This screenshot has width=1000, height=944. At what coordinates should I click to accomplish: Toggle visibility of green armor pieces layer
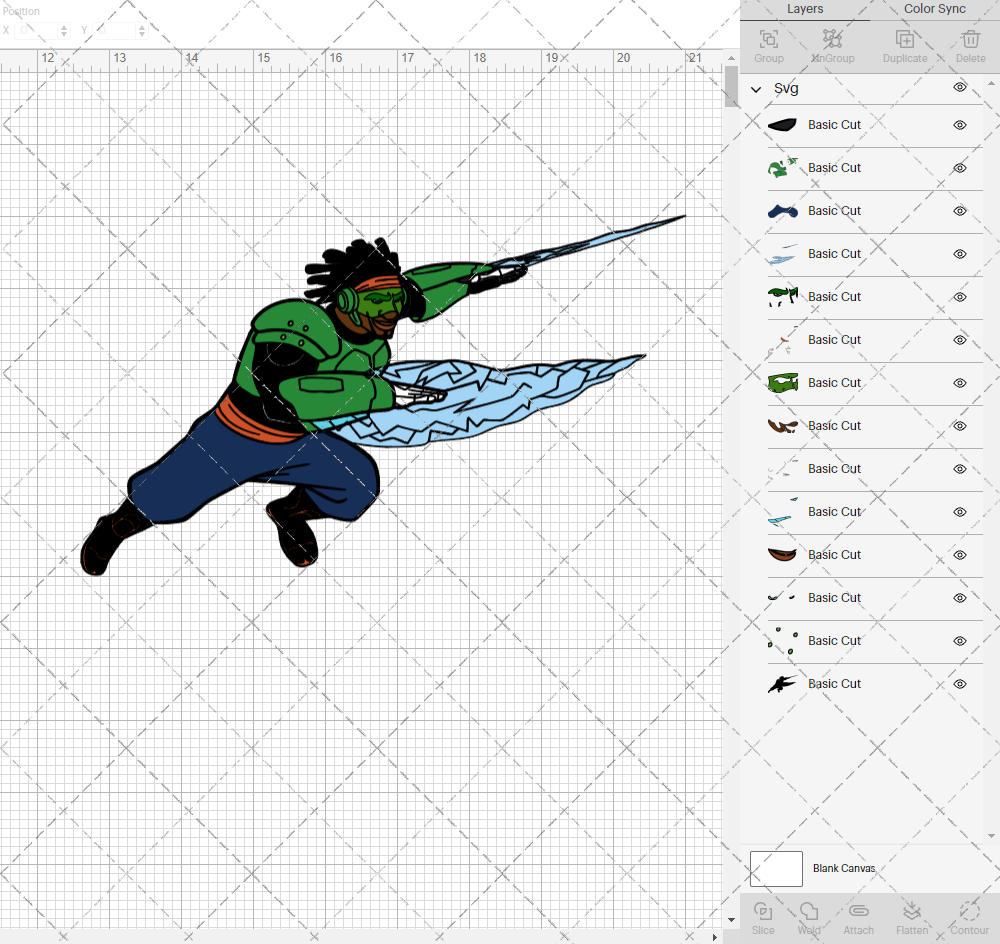(959, 168)
